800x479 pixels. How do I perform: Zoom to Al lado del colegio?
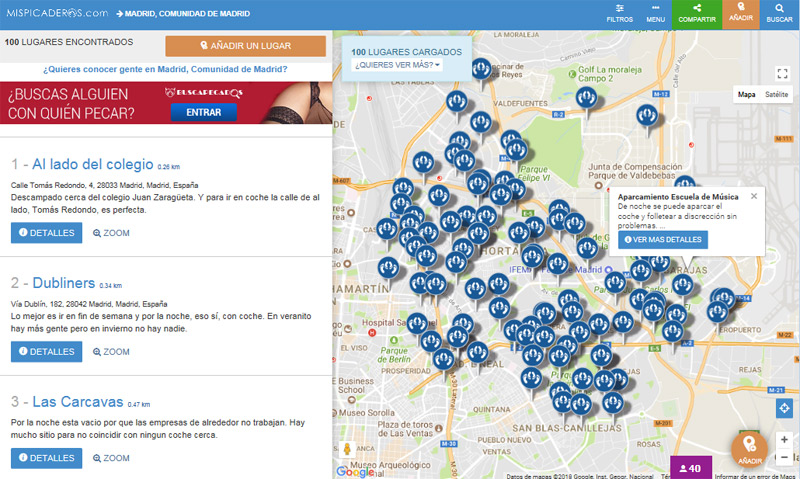111,233
